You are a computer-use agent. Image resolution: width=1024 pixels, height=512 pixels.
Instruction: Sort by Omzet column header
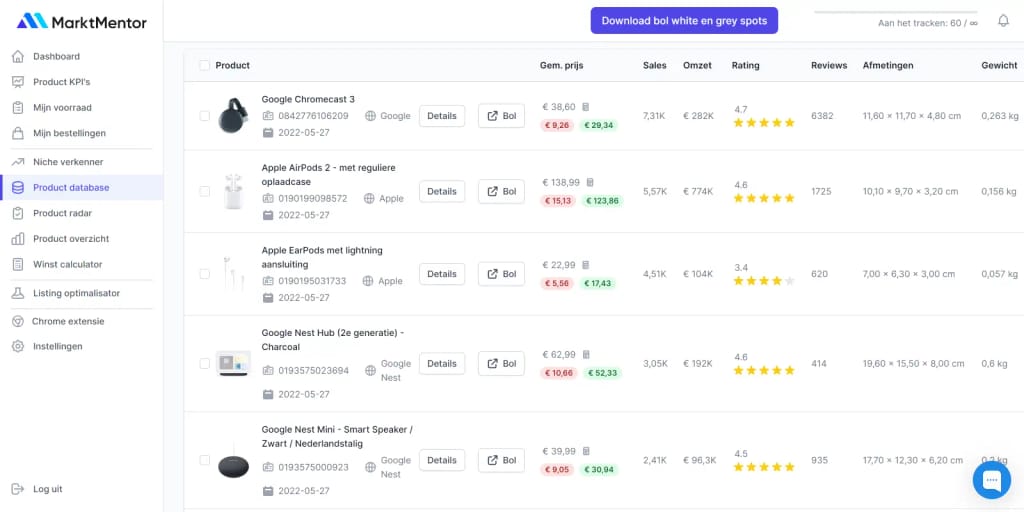coord(697,65)
